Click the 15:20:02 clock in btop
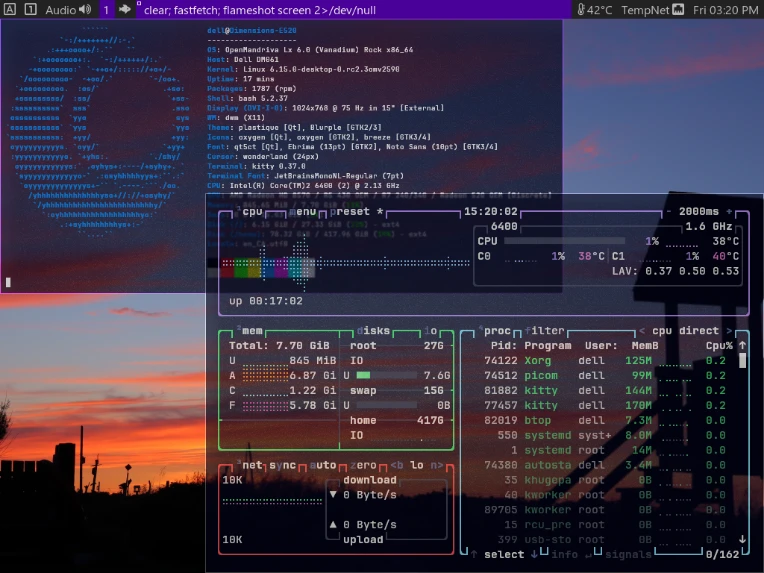Image resolution: width=764 pixels, height=573 pixels. point(491,211)
